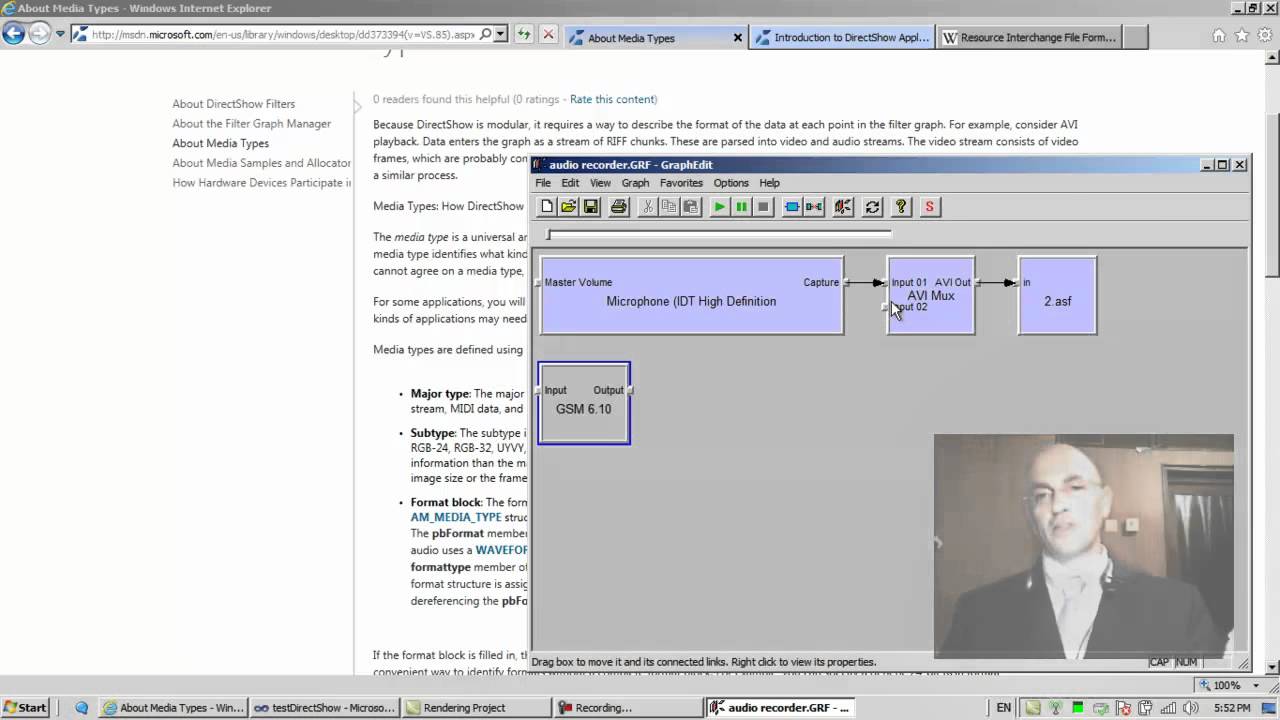Screen dimensions: 1280x720
Task: Click the yellow question mark help icon
Action: (x=901, y=207)
